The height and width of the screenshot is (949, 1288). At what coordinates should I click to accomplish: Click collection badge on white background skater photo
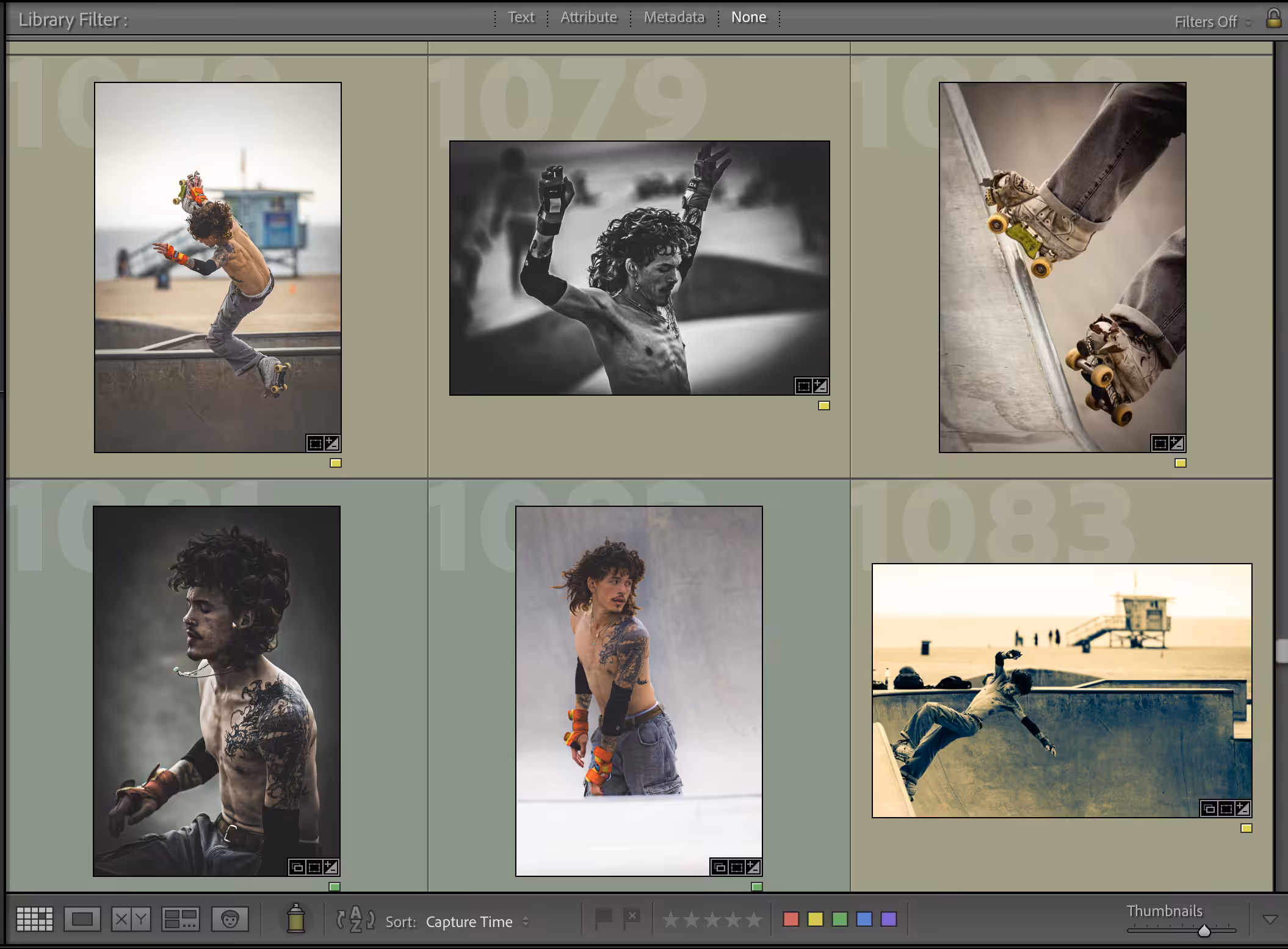[x=720, y=867]
